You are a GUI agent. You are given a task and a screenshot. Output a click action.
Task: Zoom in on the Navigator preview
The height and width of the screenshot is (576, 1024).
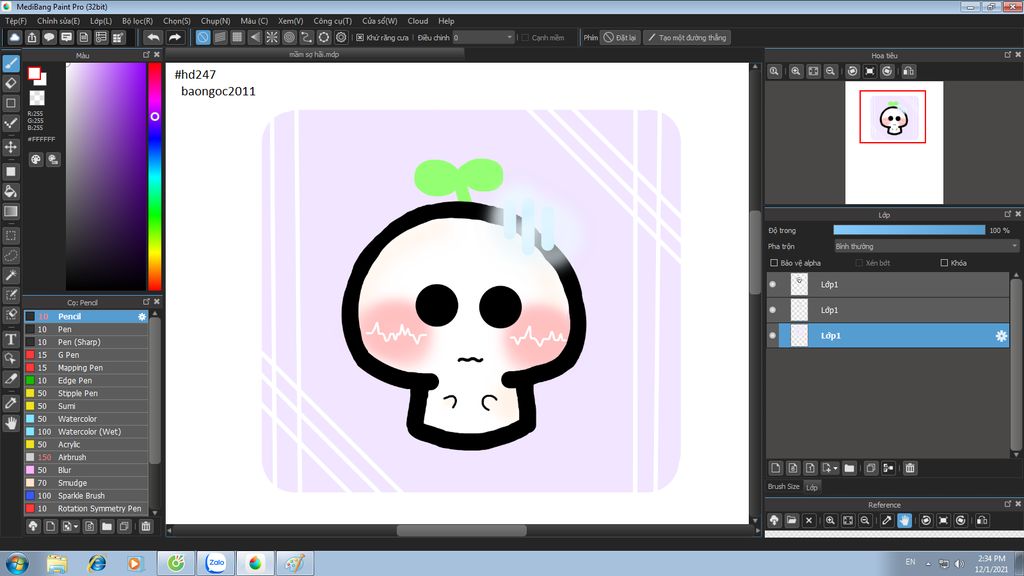tap(795, 71)
